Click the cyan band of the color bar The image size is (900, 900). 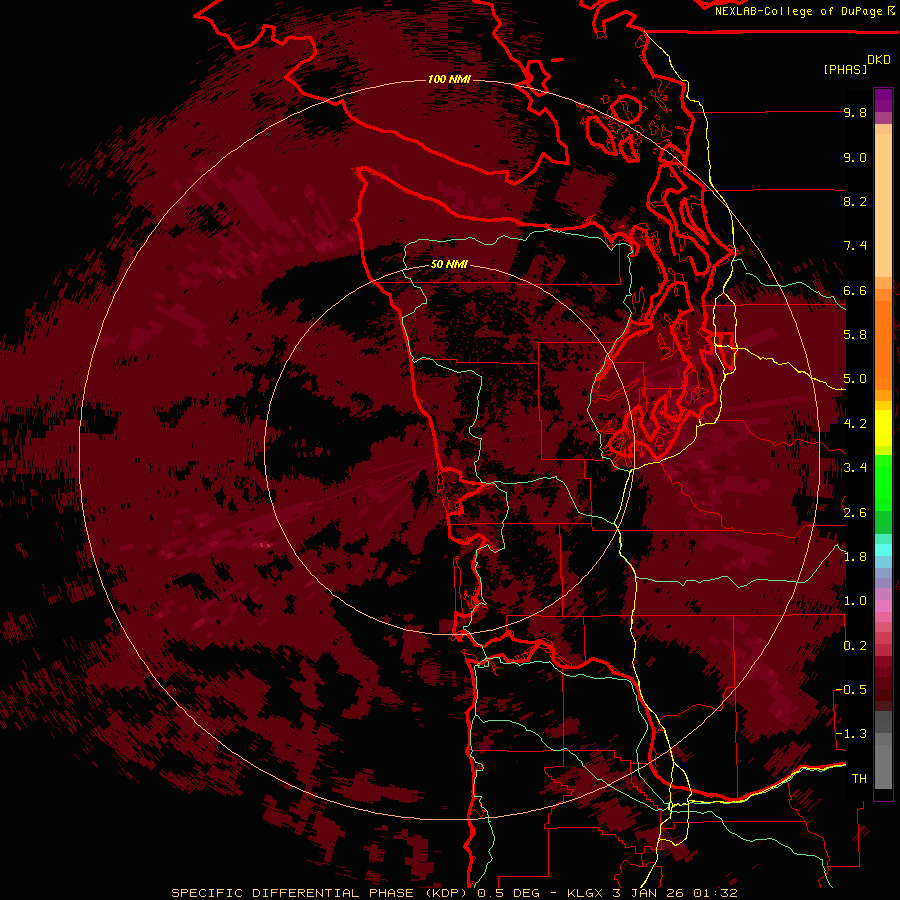(x=883, y=550)
